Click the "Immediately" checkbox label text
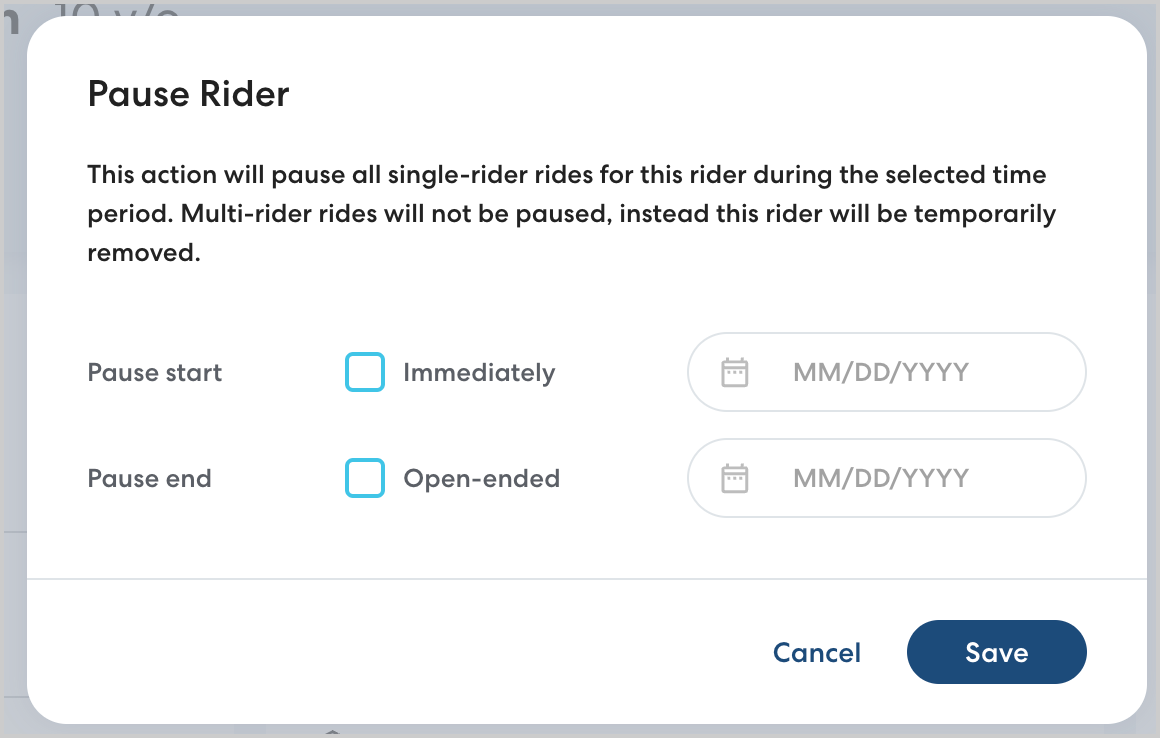The height and width of the screenshot is (738, 1160). tap(479, 373)
